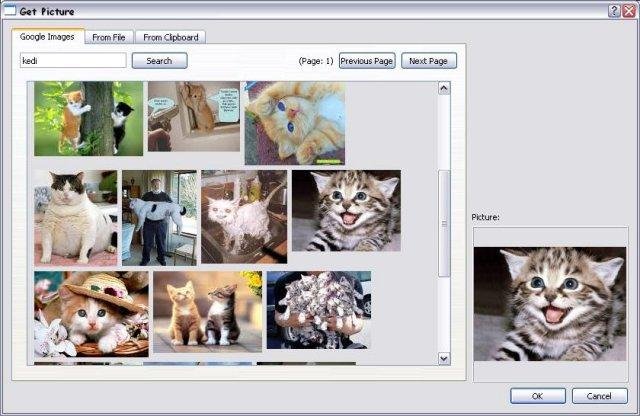This screenshot has width=640, height=416.
Task: Select the kittens climbing tree thumbnail
Action: click(88, 118)
